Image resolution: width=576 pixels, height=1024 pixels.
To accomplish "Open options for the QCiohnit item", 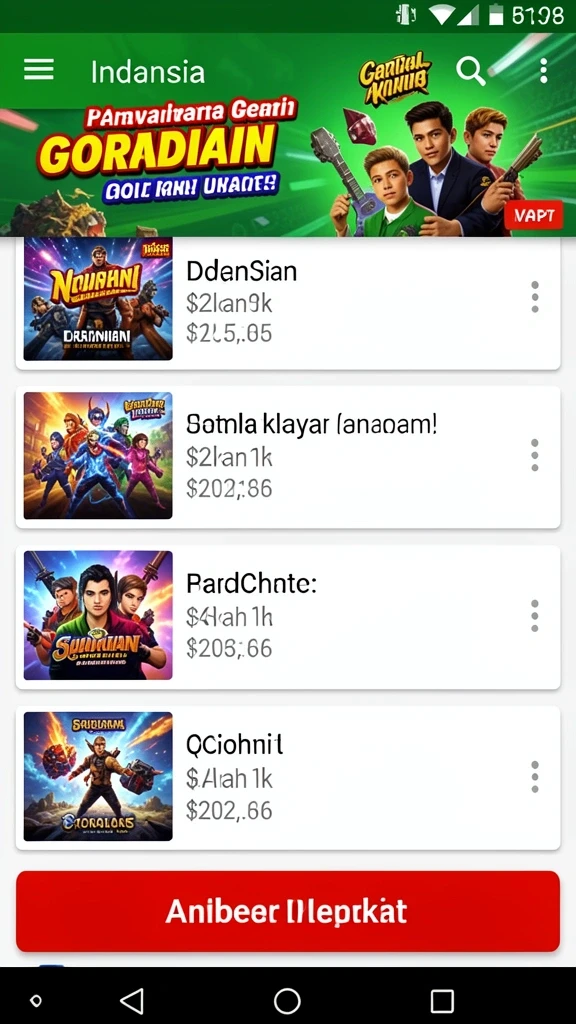I will [535, 776].
